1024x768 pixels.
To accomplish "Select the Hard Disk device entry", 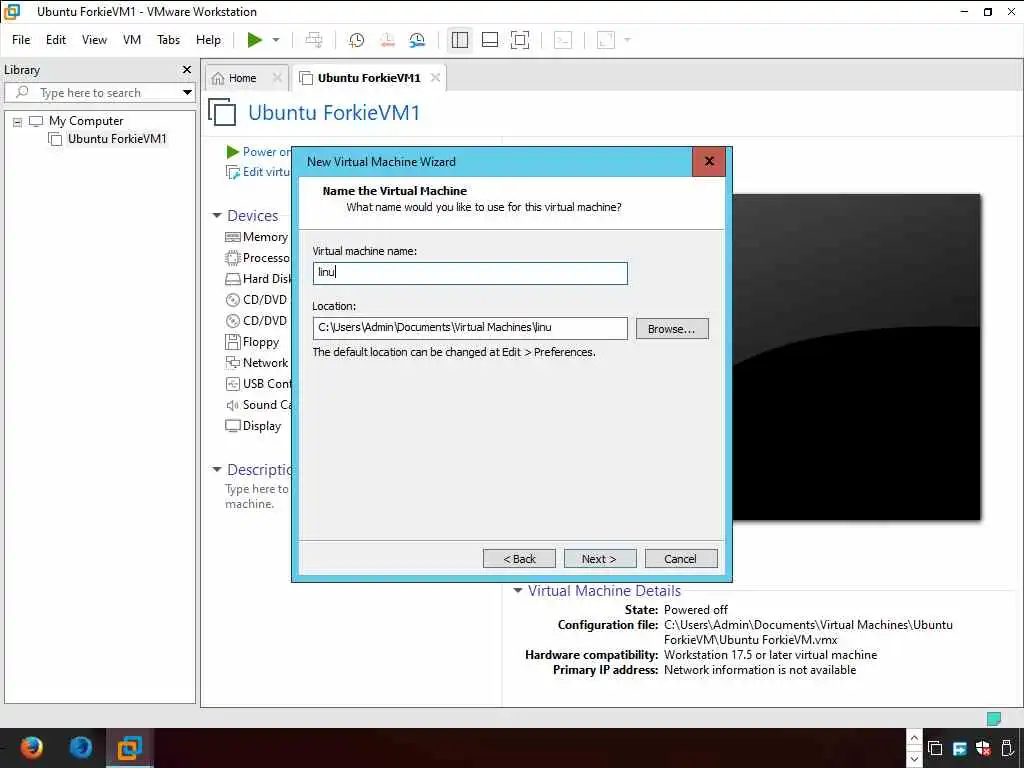I will click(x=257, y=279).
